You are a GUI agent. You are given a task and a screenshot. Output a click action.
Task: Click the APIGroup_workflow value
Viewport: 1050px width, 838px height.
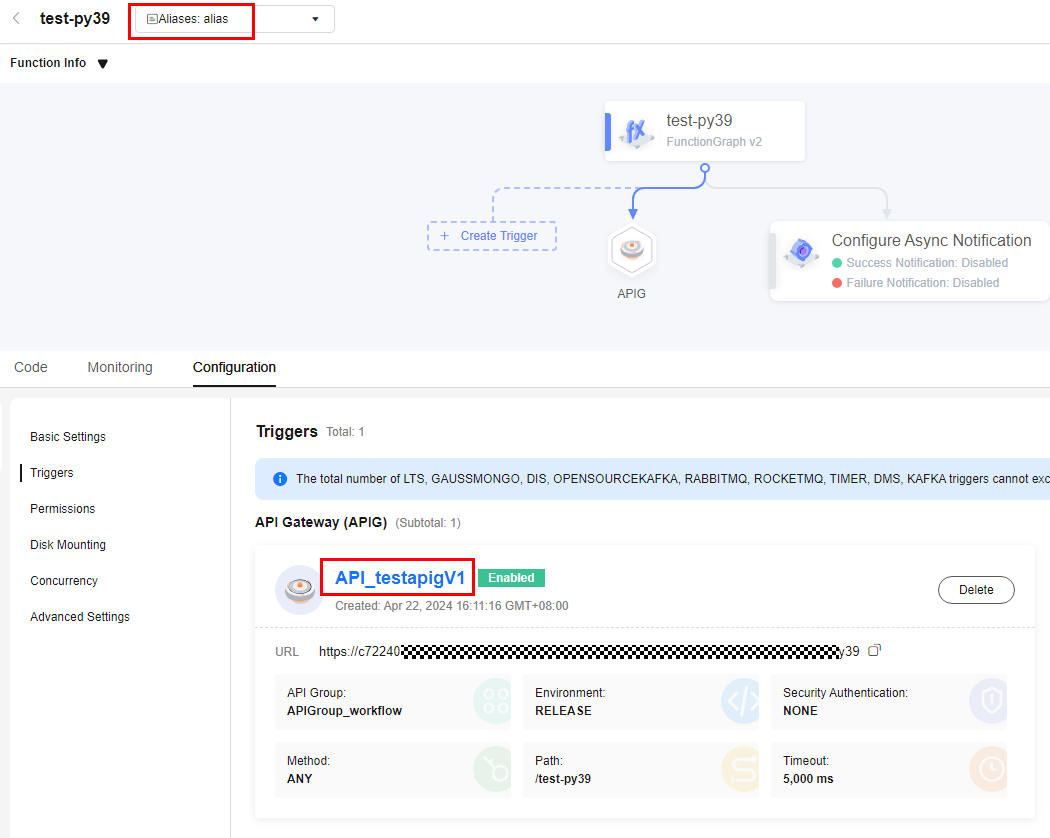point(344,711)
